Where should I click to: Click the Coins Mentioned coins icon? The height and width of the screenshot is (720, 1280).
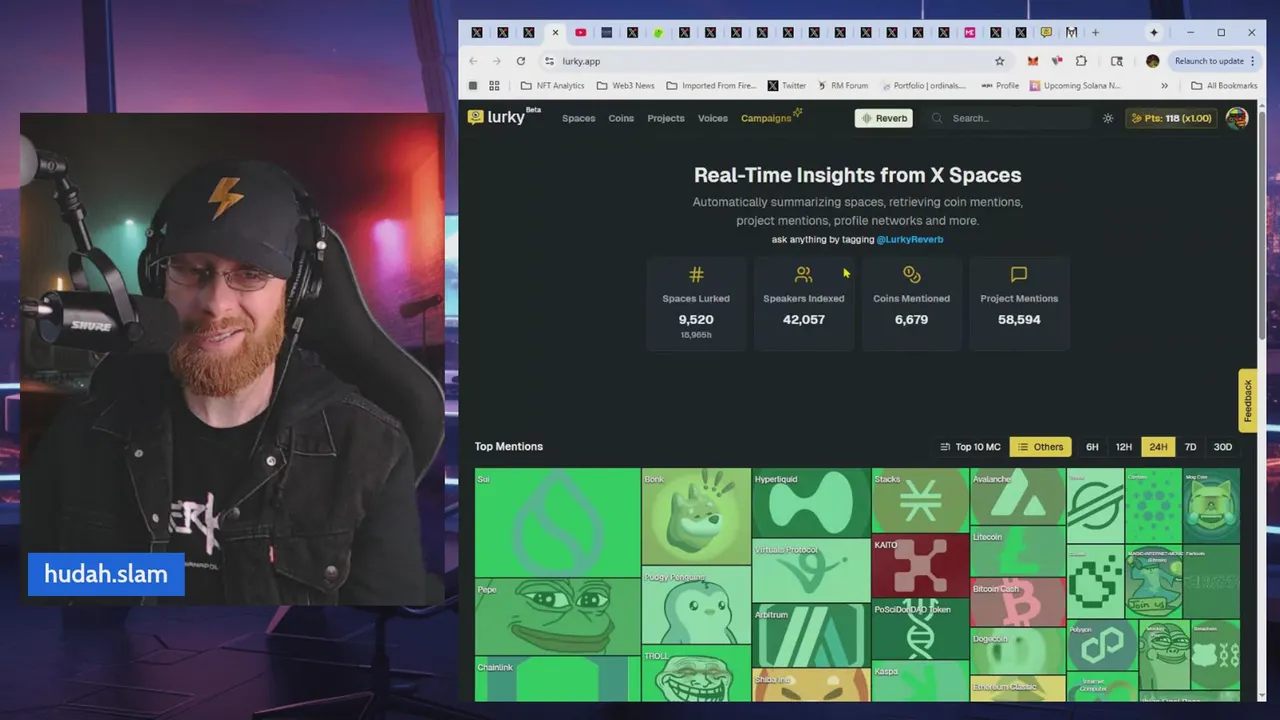(911, 274)
